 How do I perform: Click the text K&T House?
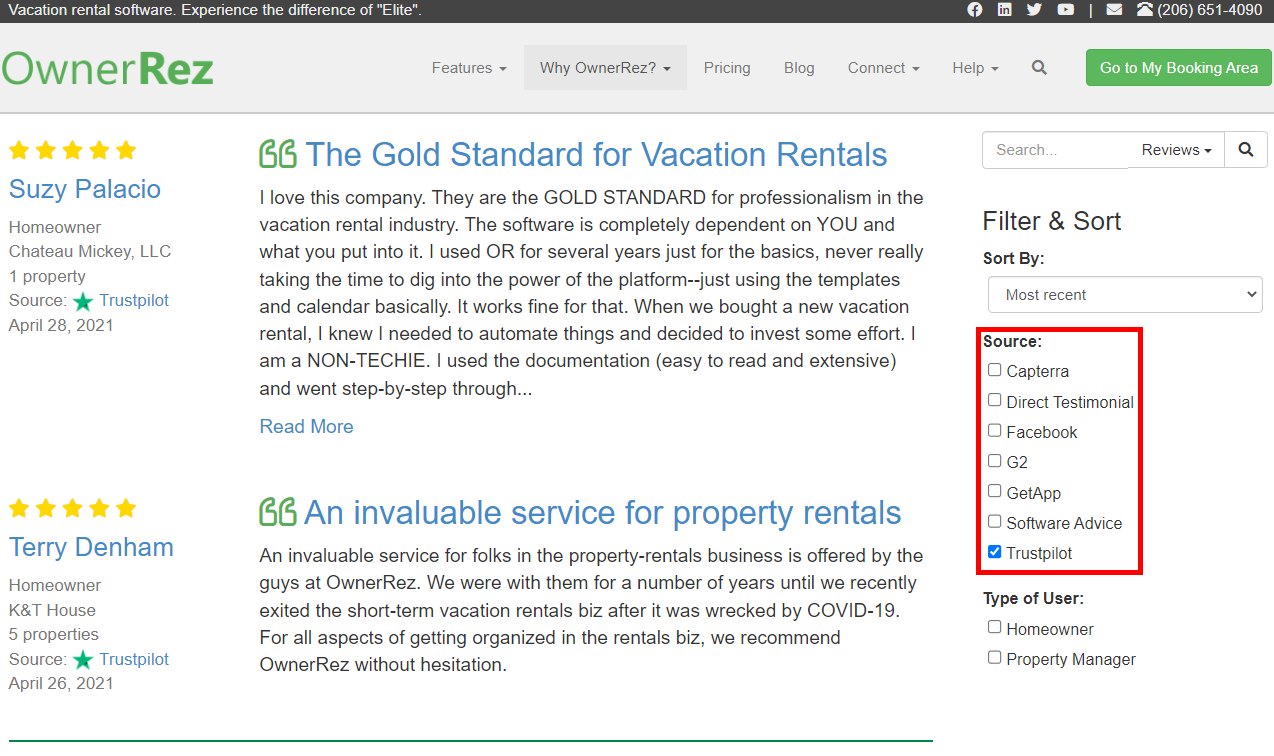(x=52, y=610)
